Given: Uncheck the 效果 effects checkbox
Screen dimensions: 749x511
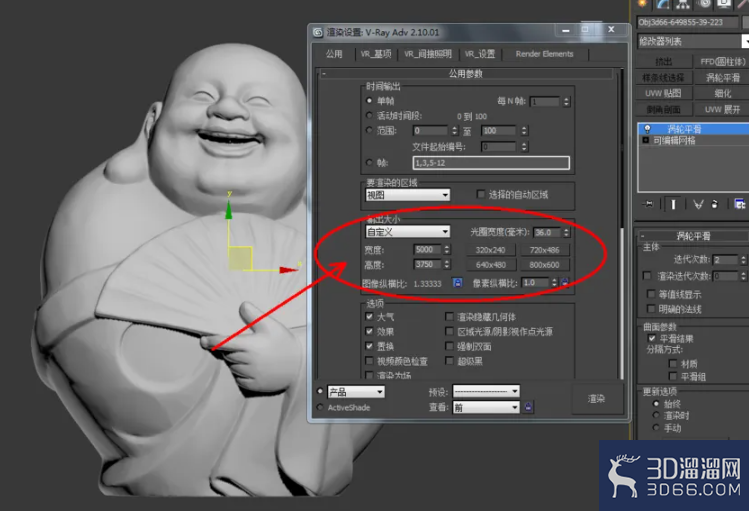Looking at the screenshot, I should (x=369, y=331).
